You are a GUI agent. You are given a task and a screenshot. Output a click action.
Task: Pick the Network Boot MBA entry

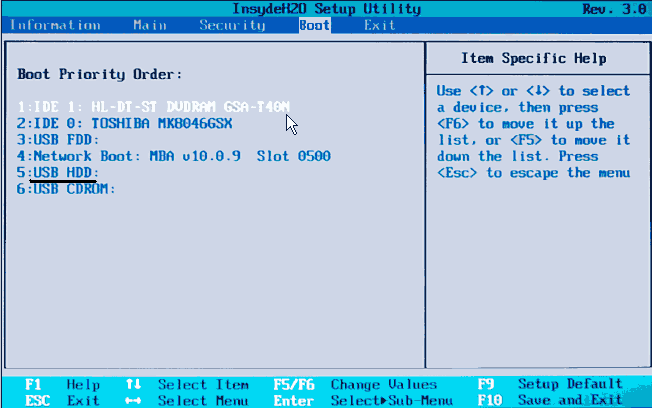[173, 156]
